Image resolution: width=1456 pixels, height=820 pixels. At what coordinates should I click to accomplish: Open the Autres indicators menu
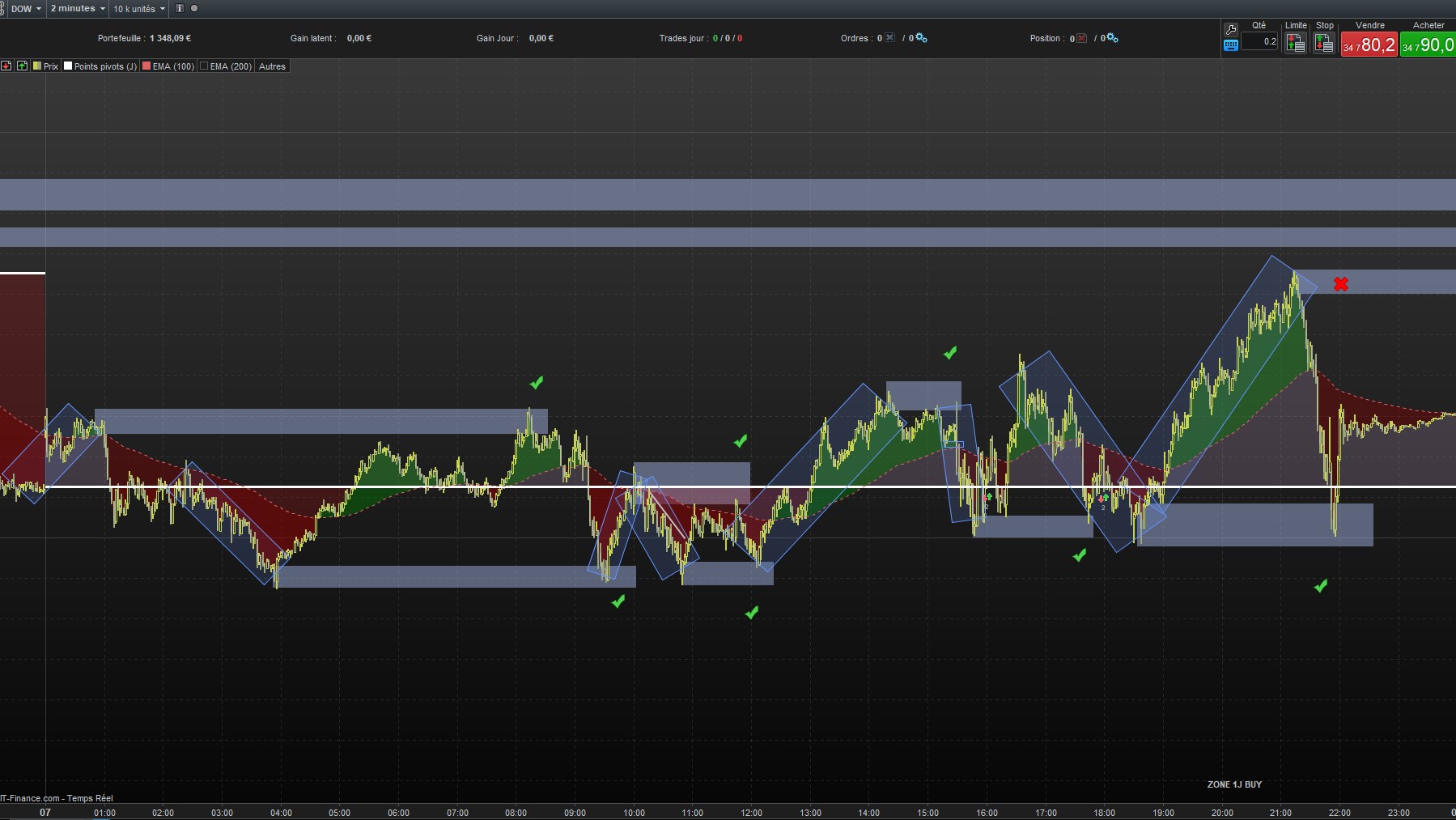point(272,66)
